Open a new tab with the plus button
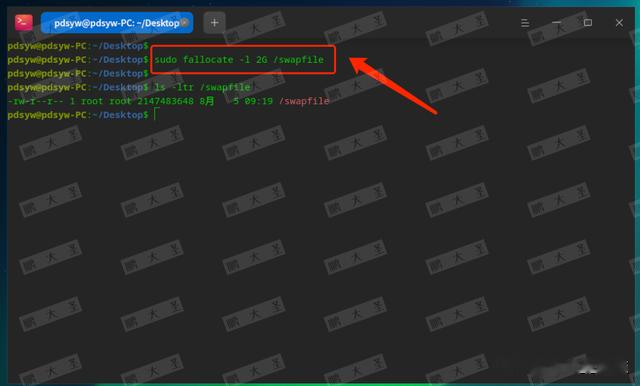Image resolution: width=640 pixels, height=386 pixels. click(x=214, y=23)
